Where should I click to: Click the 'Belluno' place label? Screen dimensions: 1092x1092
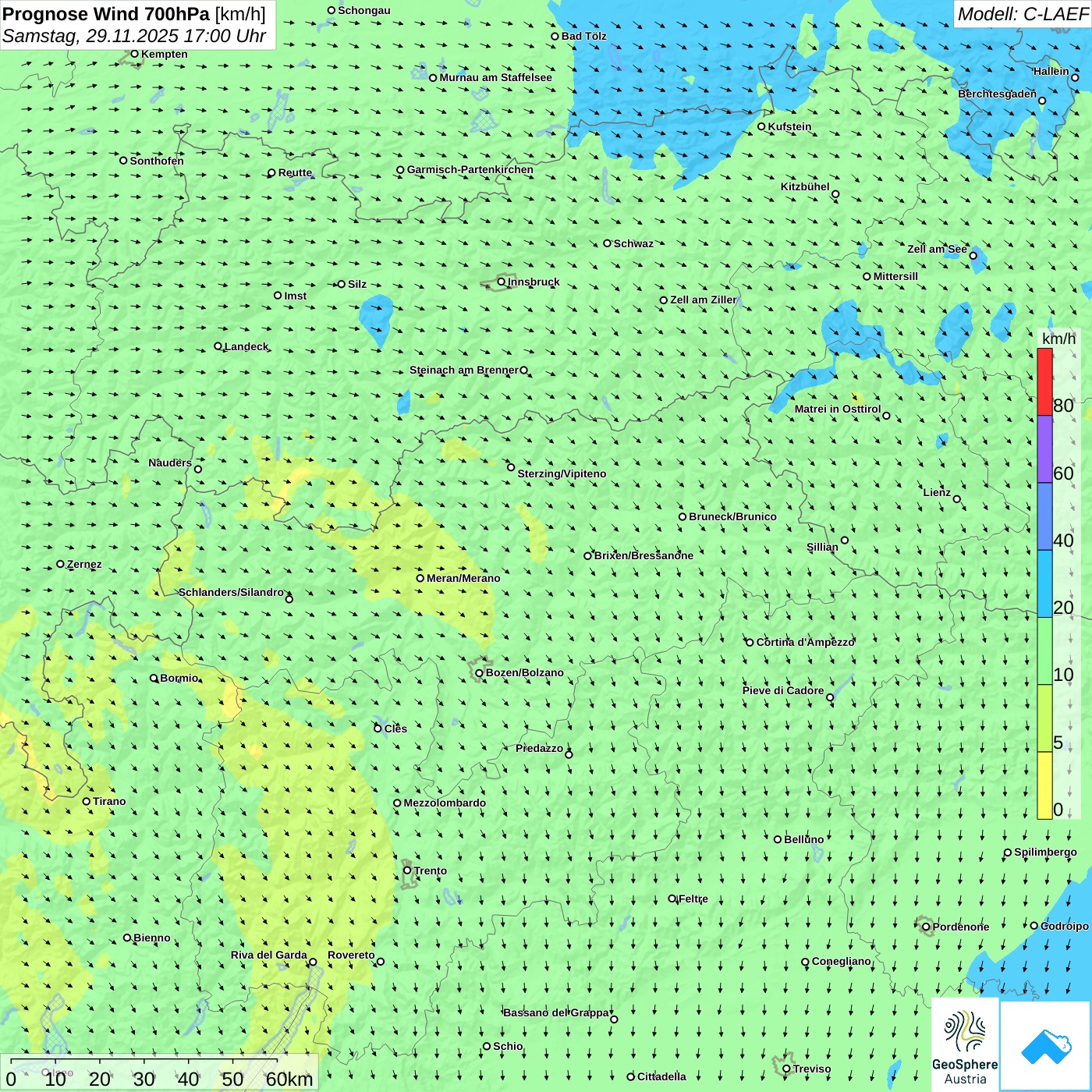click(803, 839)
